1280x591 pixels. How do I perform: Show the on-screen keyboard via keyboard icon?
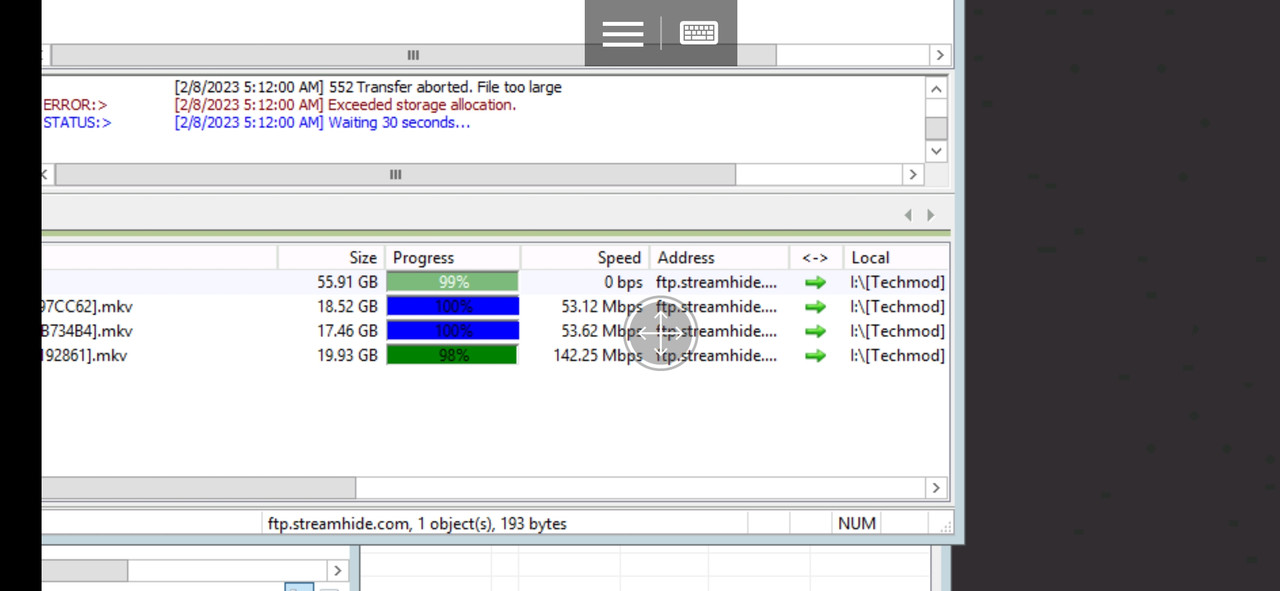point(698,32)
